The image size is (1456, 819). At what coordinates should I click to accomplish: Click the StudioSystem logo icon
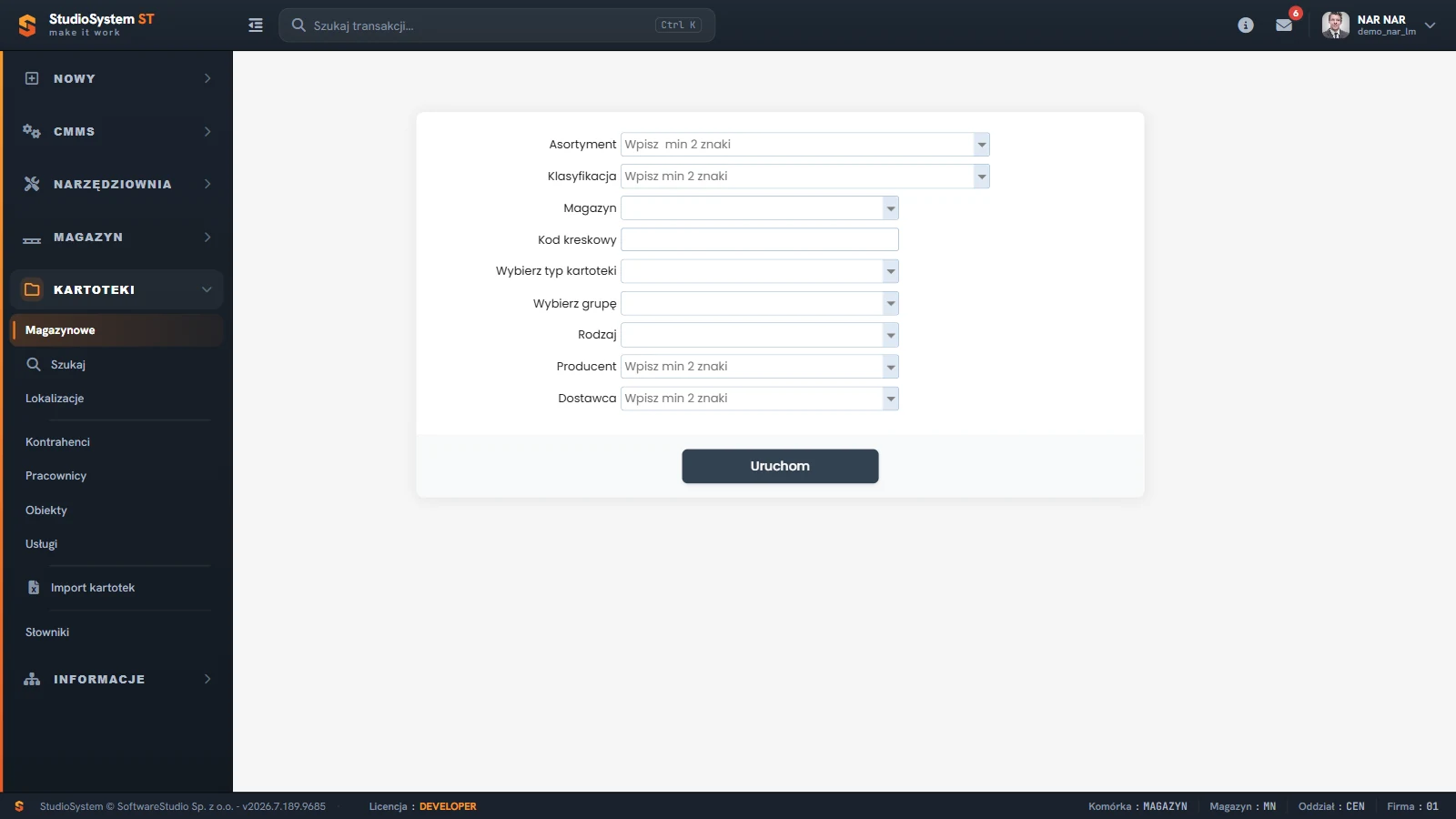[27, 25]
